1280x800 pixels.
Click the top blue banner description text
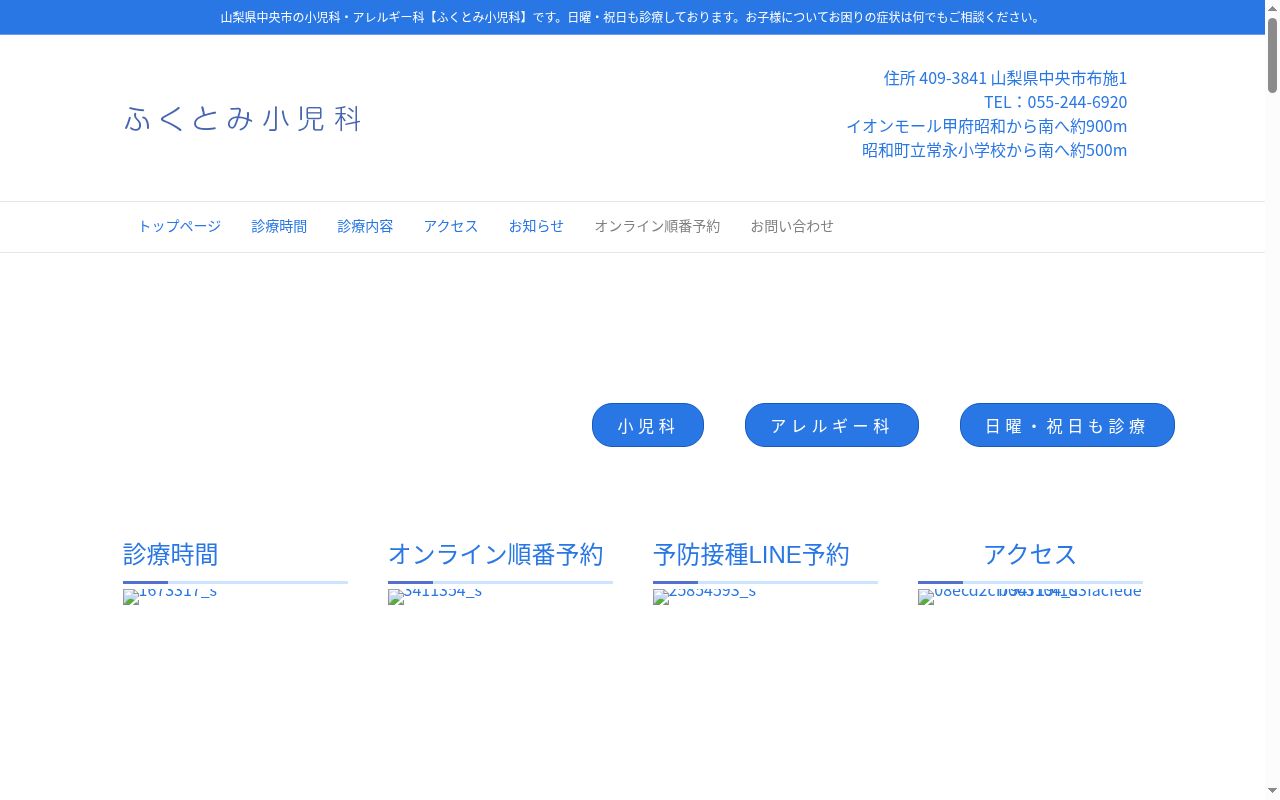click(632, 17)
